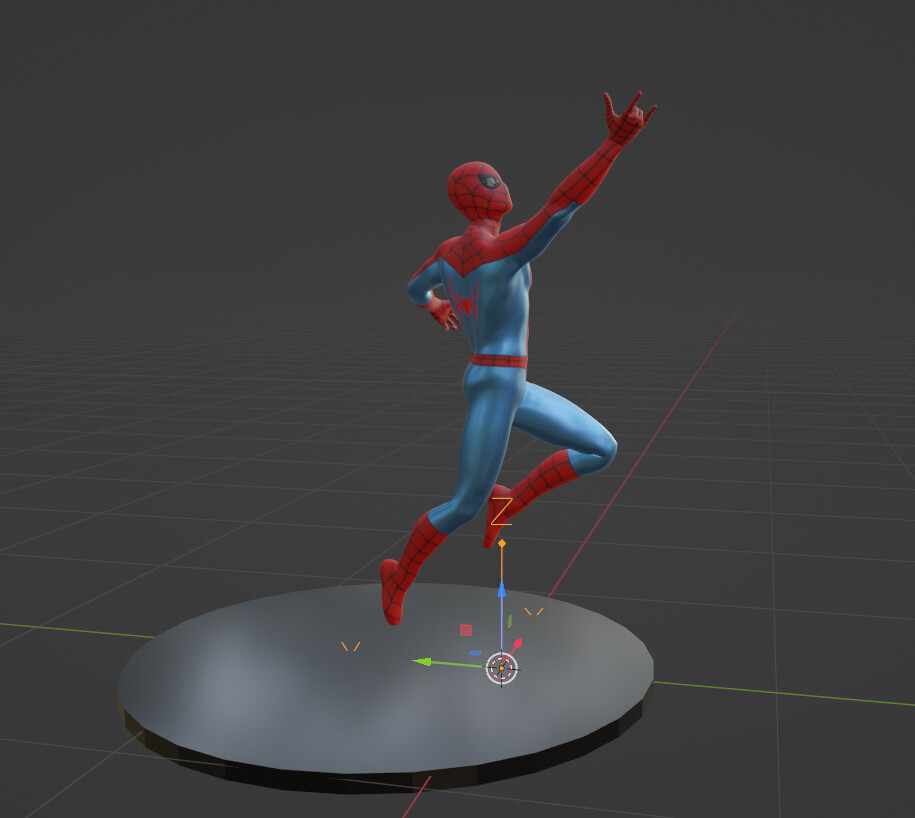The height and width of the screenshot is (818, 915).
Task: Select the small blue marker near gizmo
Action: [x=475, y=652]
